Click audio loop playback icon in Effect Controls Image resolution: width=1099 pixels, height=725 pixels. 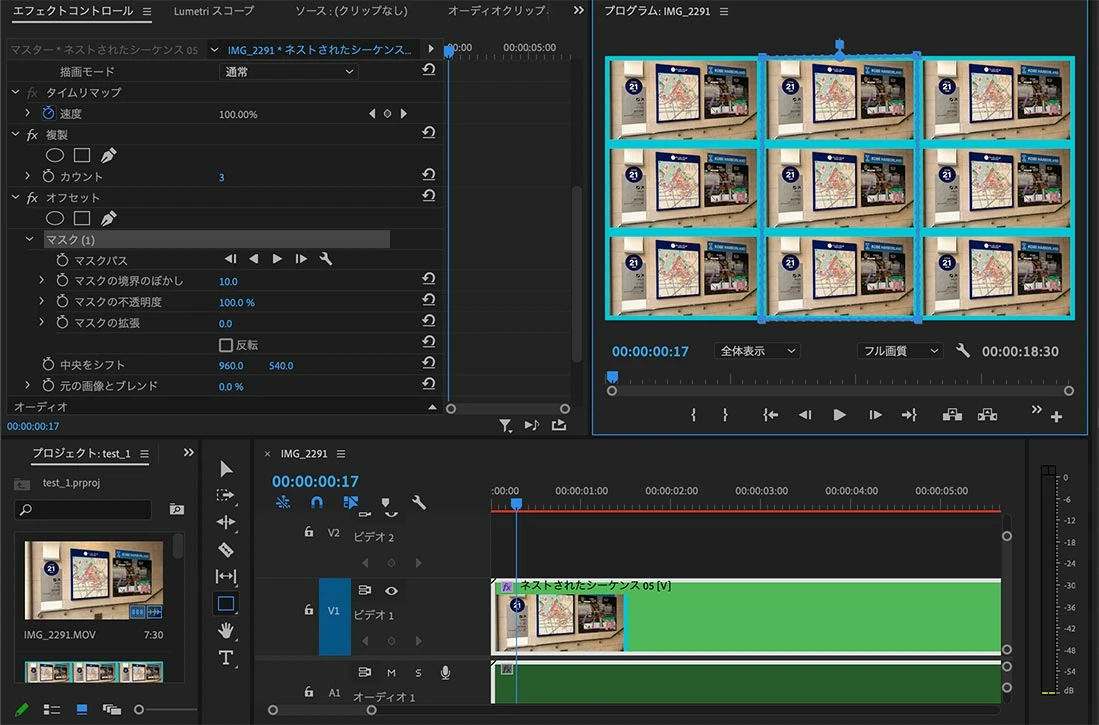[532, 425]
